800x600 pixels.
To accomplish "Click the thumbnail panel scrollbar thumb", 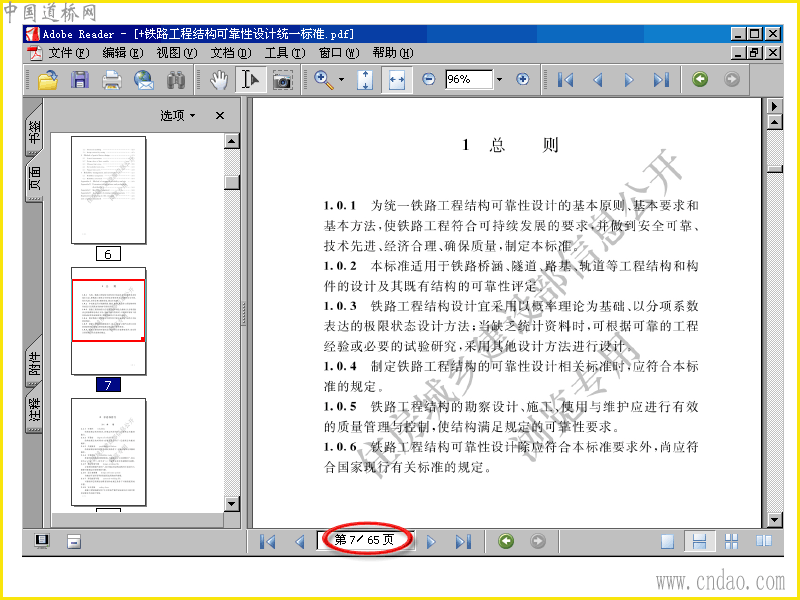I will (x=232, y=183).
